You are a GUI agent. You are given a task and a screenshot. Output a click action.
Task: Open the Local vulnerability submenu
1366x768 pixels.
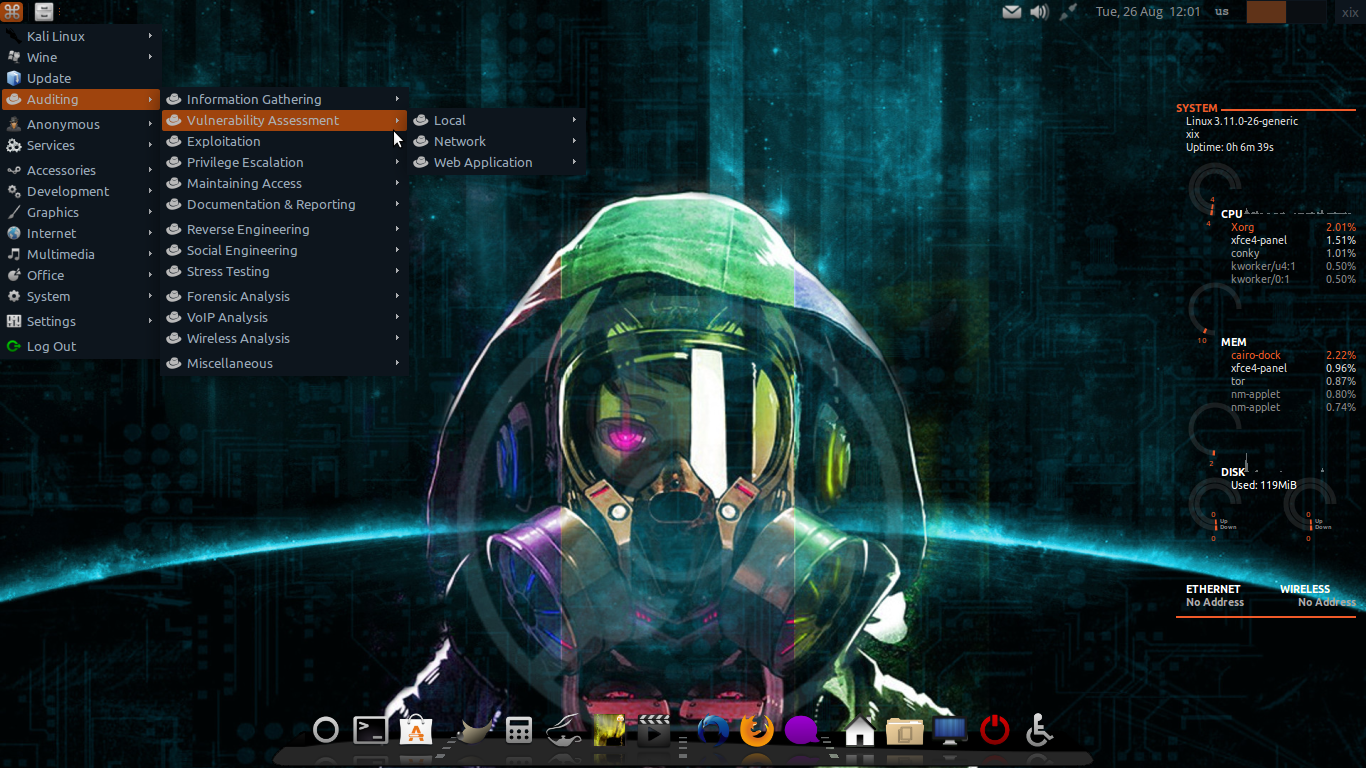496,120
